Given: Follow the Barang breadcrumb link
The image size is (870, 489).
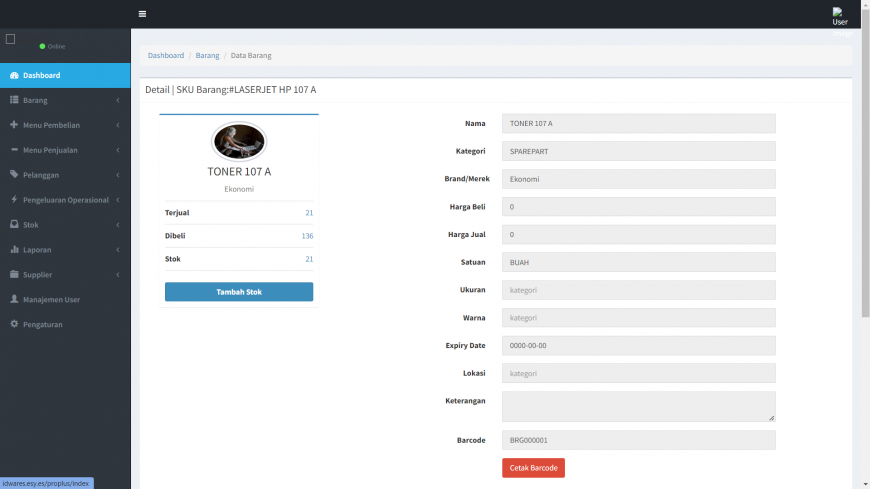Looking at the screenshot, I should (x=208, y=56).
